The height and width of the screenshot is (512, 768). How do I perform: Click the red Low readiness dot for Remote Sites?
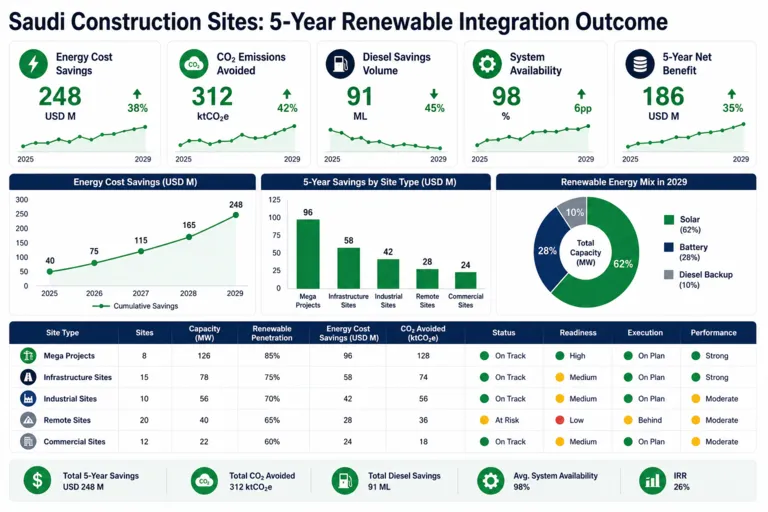(560, 420)
